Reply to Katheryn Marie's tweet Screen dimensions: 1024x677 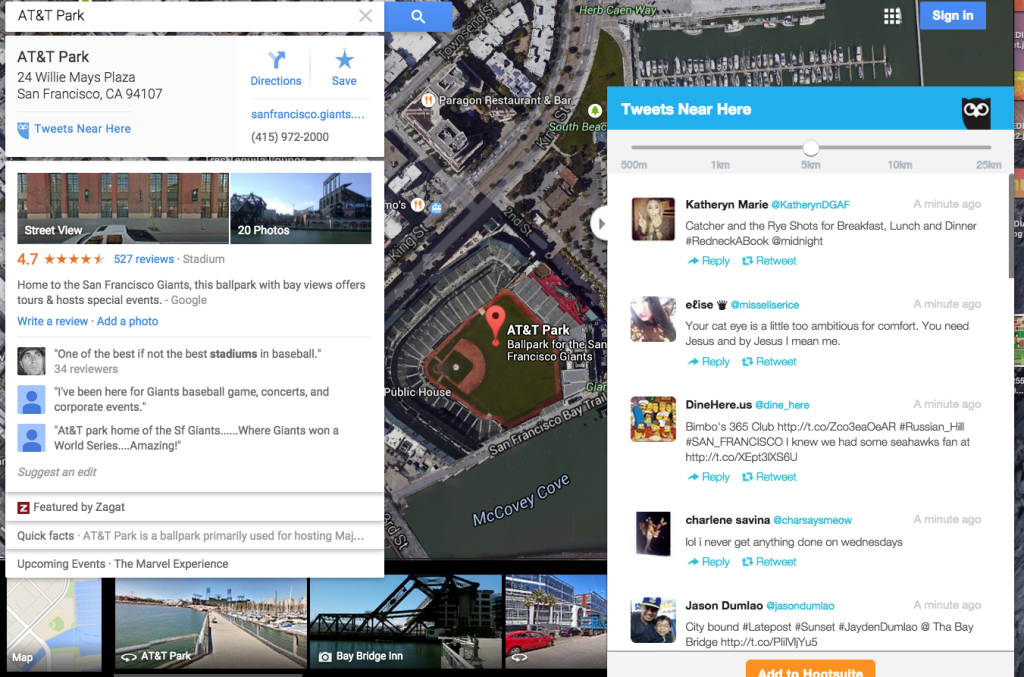click(709, 261)
